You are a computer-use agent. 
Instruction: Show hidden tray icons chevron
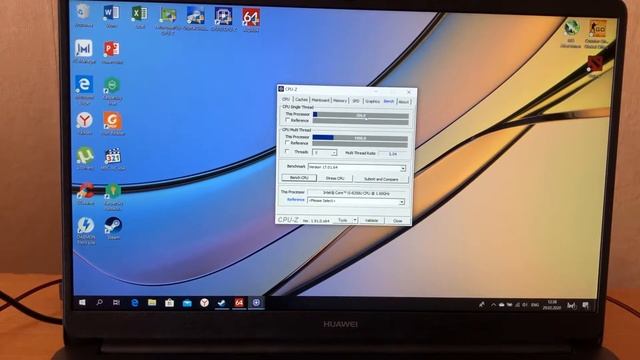click(493, 304)
